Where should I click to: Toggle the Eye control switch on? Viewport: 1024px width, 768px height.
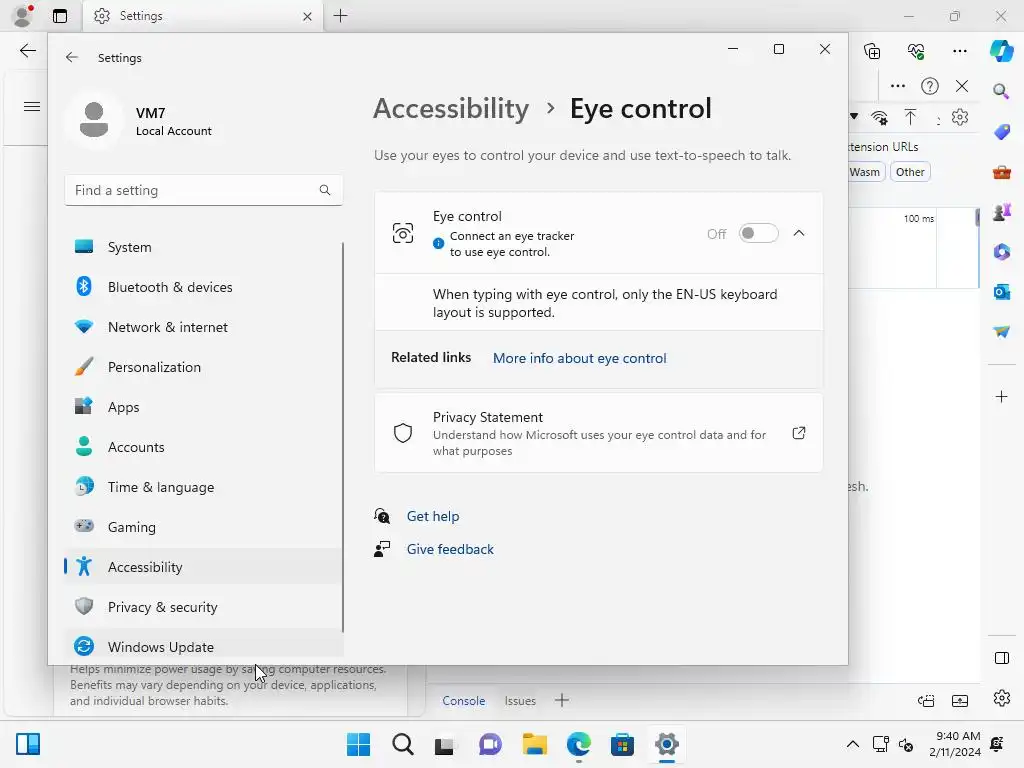click(x=758, y=233)
